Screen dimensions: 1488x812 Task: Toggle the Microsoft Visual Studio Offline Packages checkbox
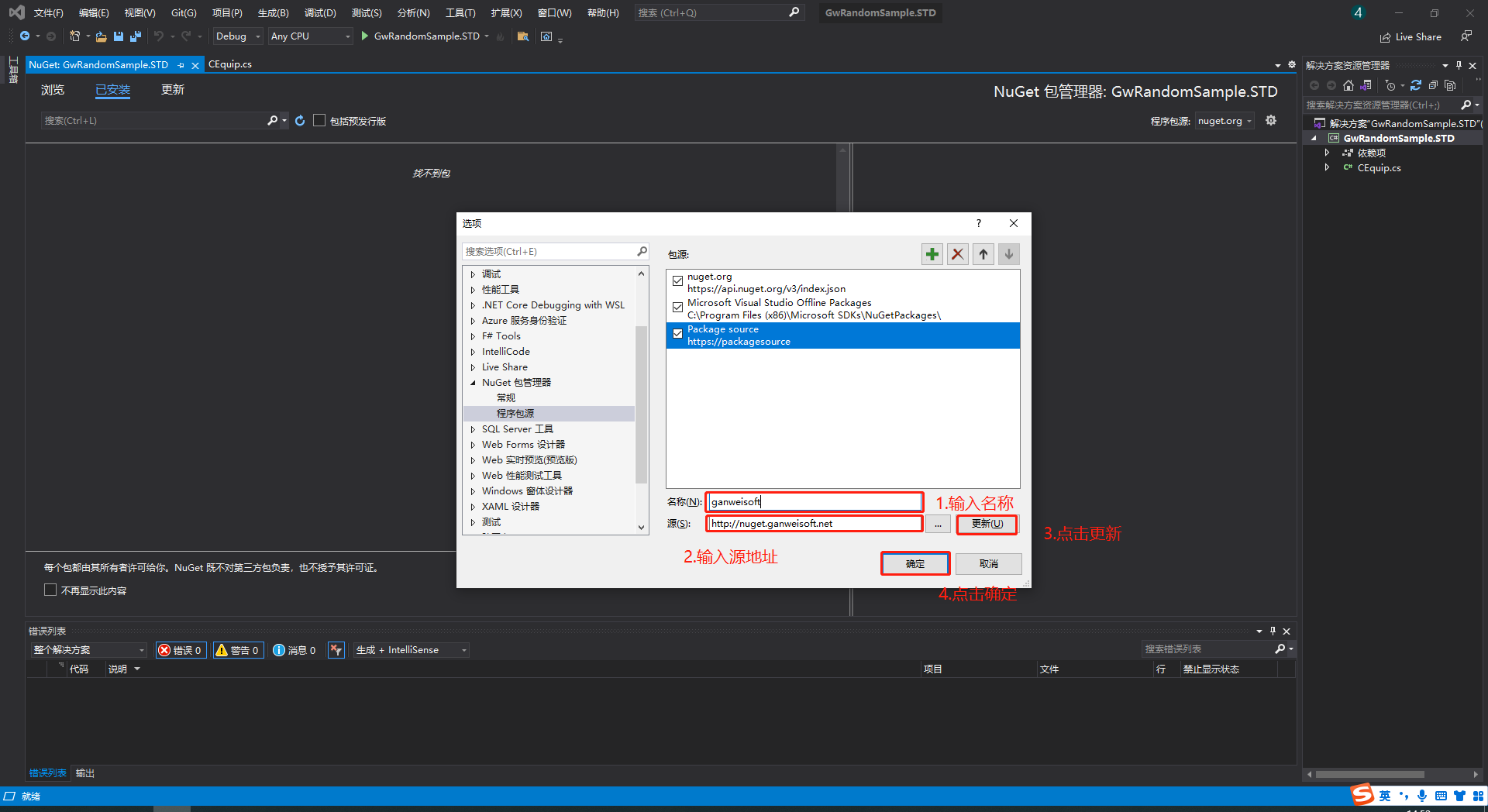click(678, 308)
